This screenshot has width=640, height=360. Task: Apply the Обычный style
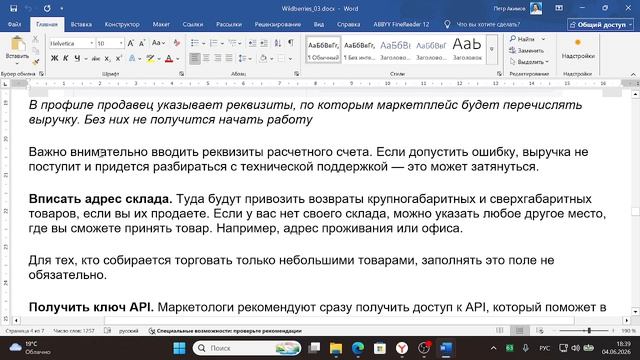[x=323, y=49]
